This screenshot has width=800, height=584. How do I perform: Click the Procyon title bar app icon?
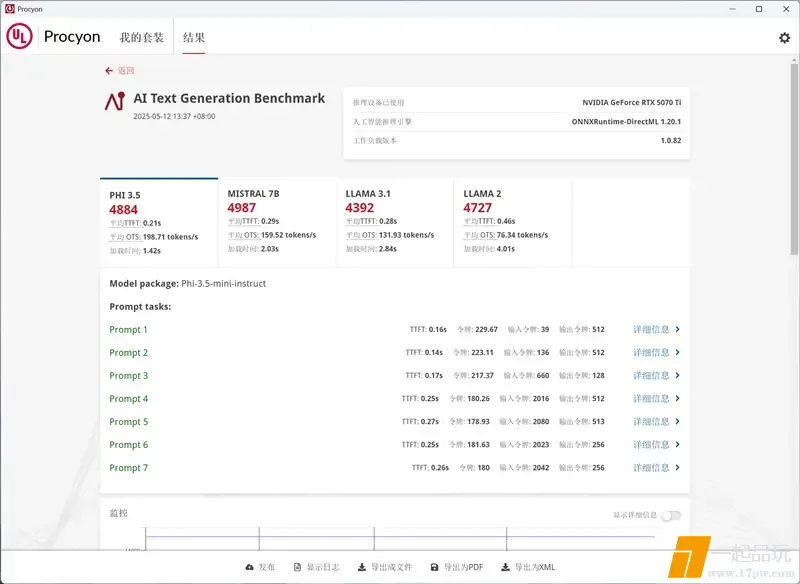point(9,9)
